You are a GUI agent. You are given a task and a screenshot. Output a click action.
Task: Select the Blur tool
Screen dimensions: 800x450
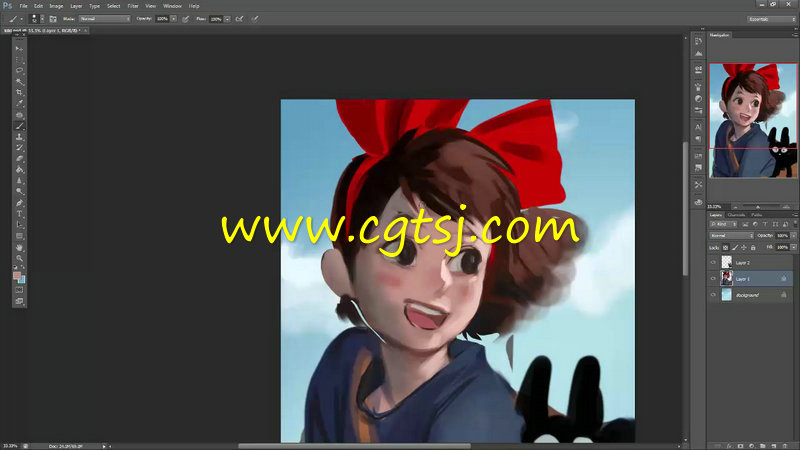19,181
